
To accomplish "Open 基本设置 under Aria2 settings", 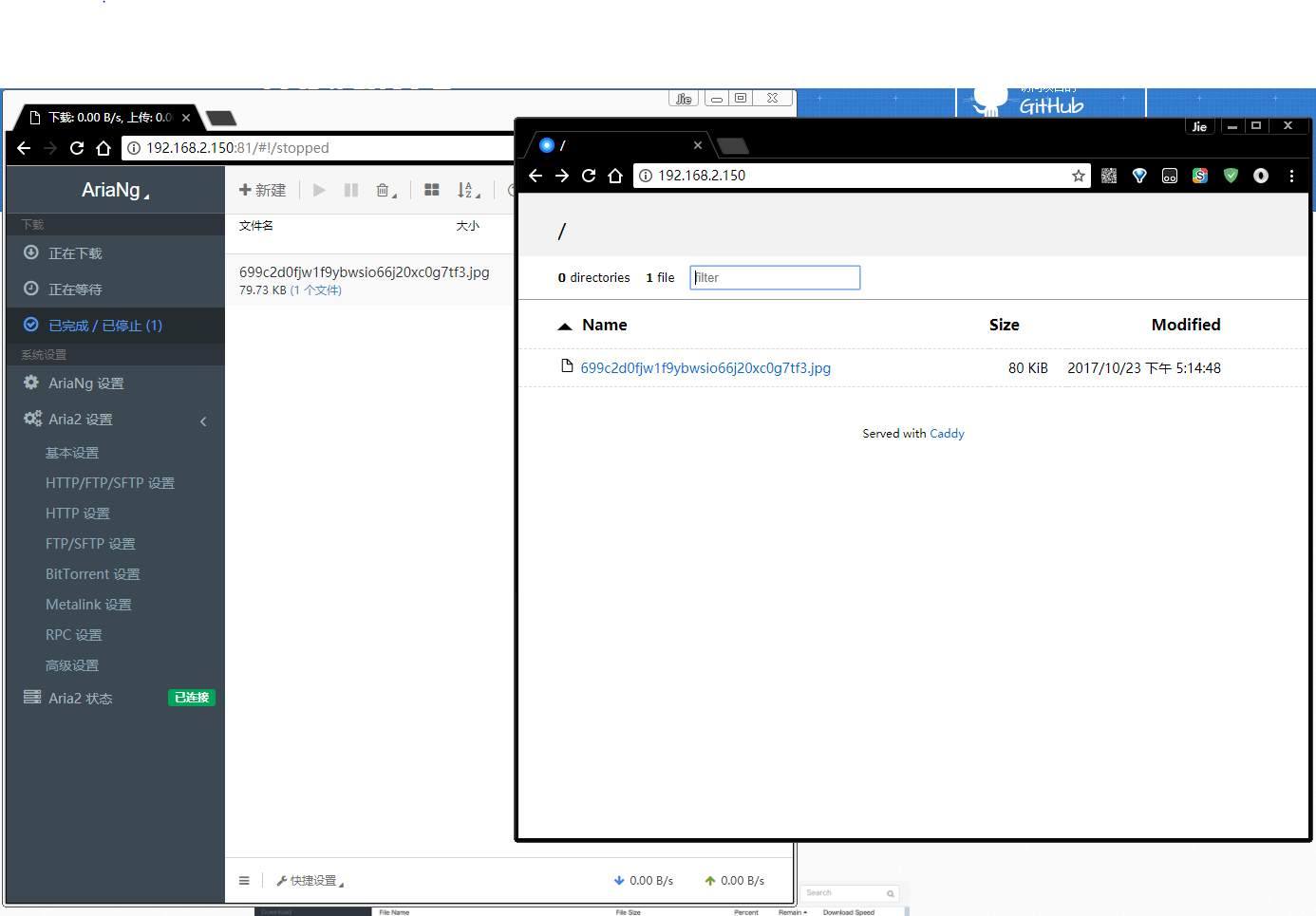I will (x=72, y=453).
